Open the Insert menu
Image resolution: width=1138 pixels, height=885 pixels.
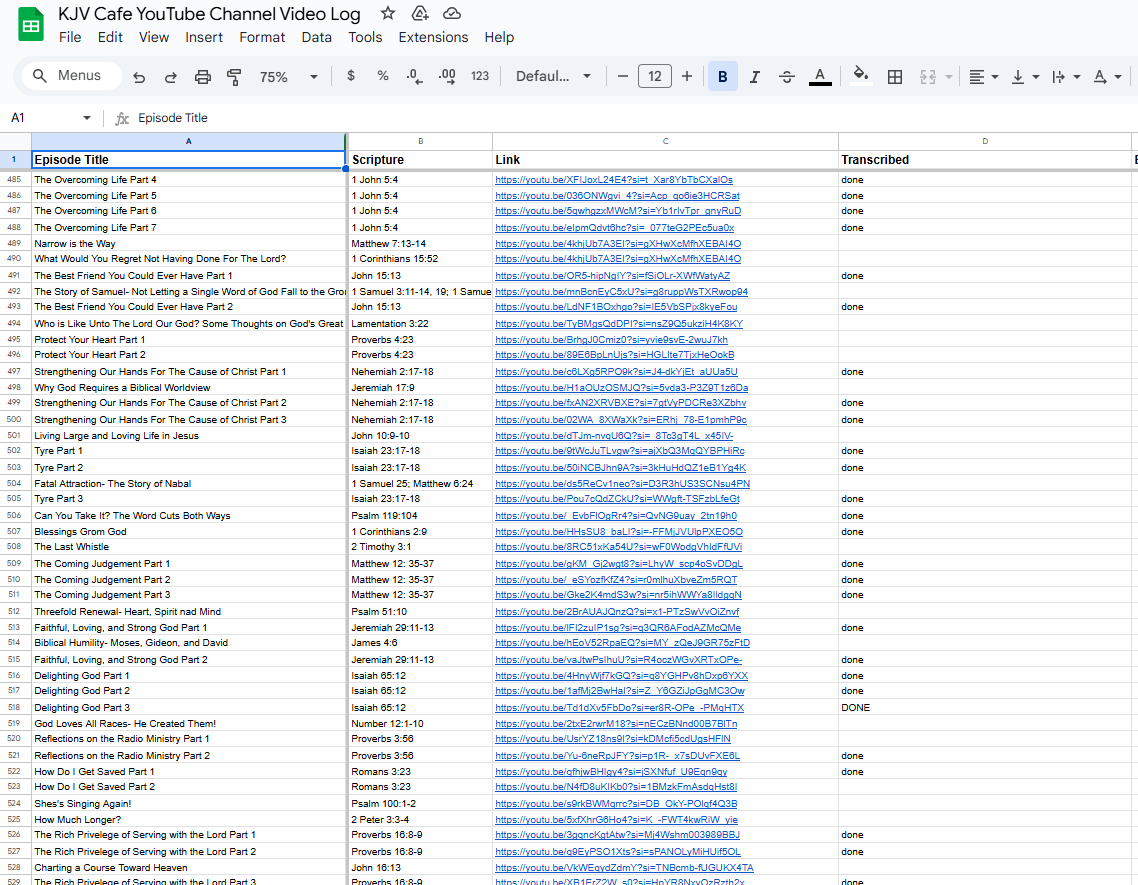click(204, 37)
